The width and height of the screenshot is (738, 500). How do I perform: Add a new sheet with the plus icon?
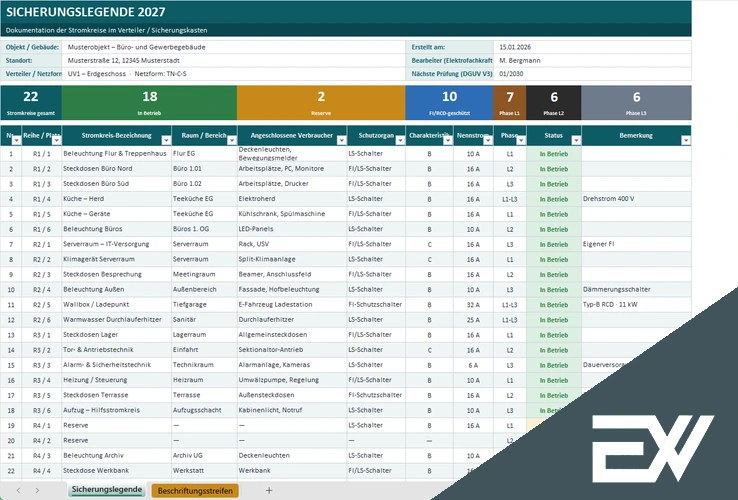coord(269,491)
